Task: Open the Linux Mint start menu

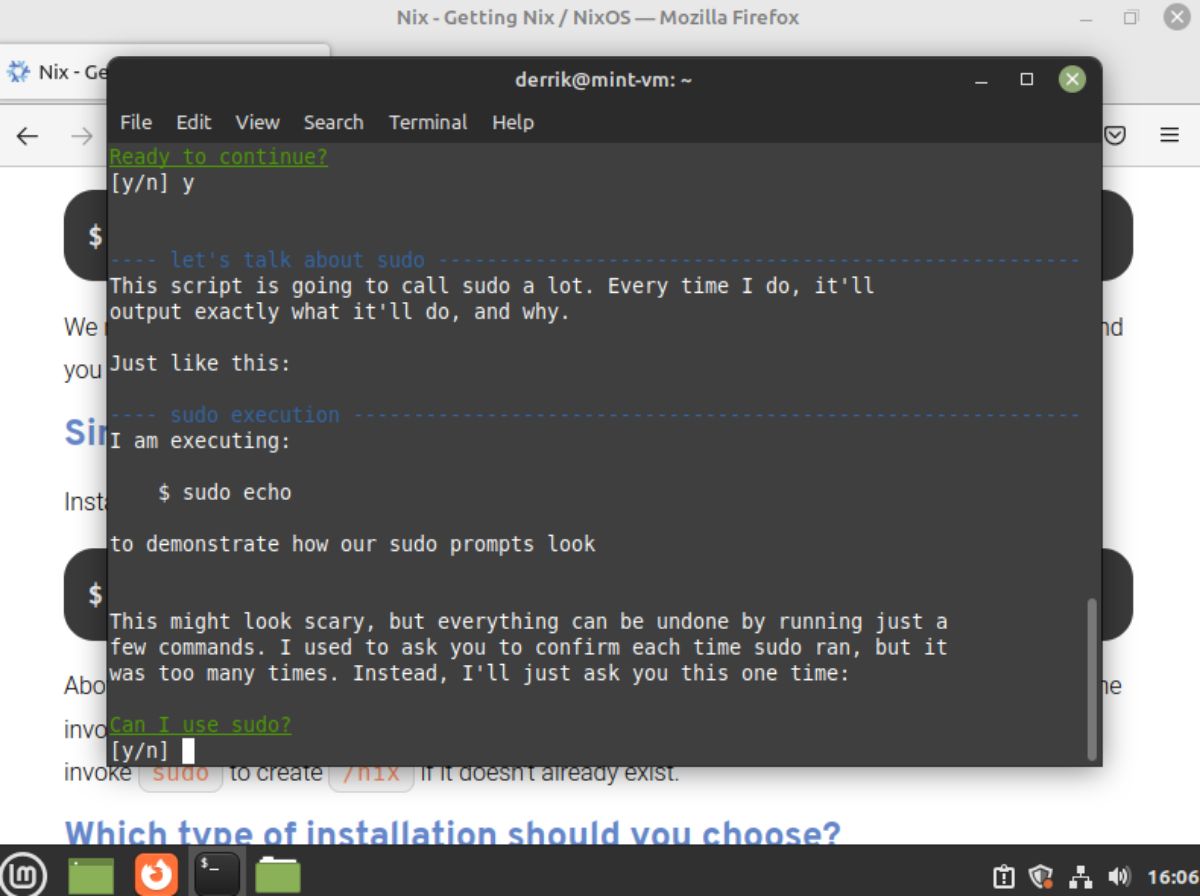Action: [x=23, y=876]
